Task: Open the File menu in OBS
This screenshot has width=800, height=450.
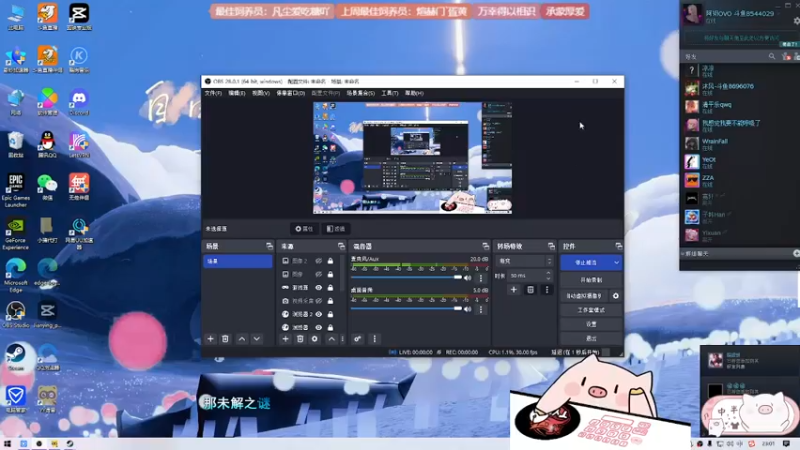Action: point(213,93)
